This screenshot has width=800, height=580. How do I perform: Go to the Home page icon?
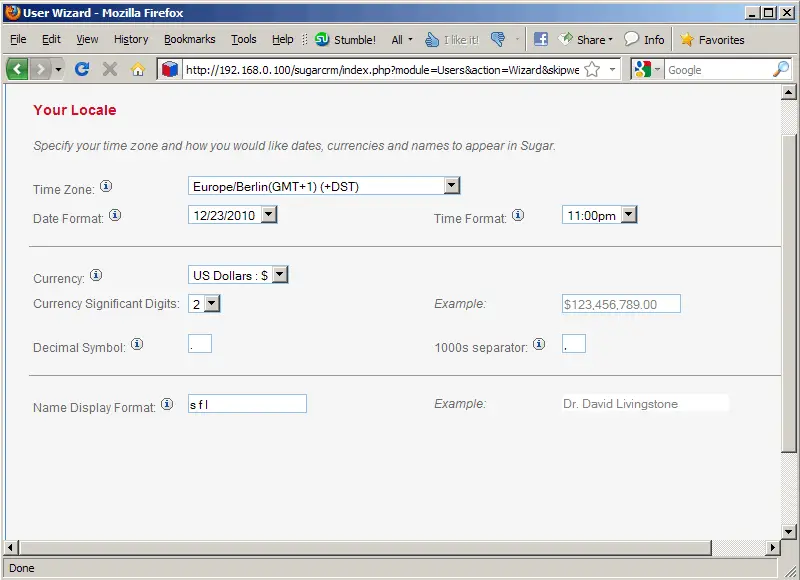(x=138, y=69)
